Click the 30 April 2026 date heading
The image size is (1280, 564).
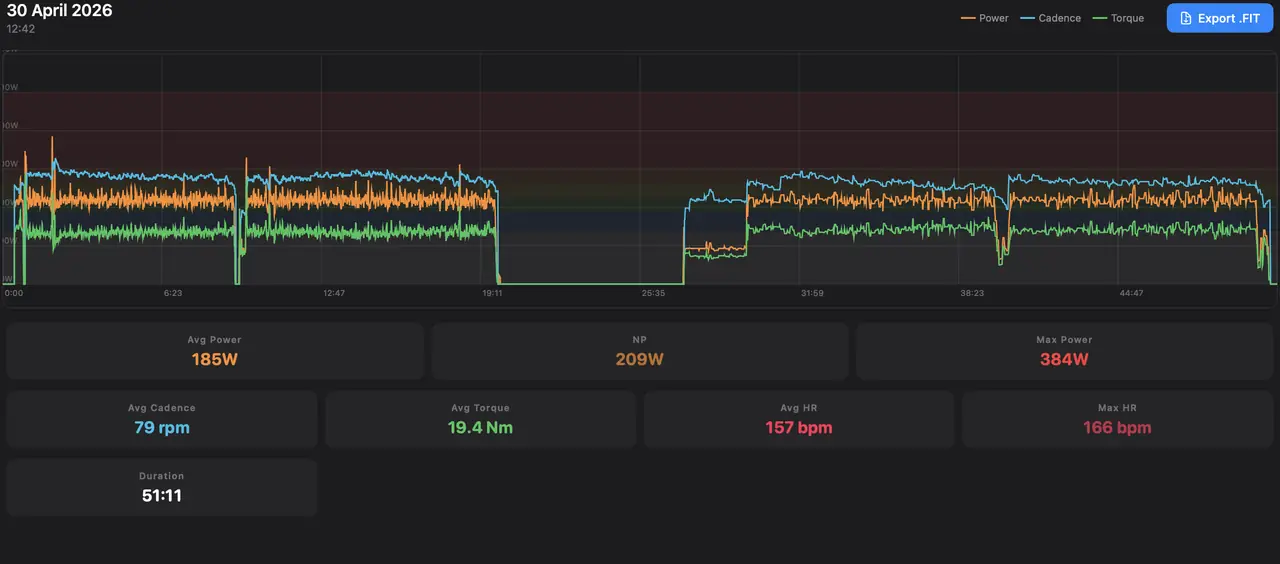point(59,11)
